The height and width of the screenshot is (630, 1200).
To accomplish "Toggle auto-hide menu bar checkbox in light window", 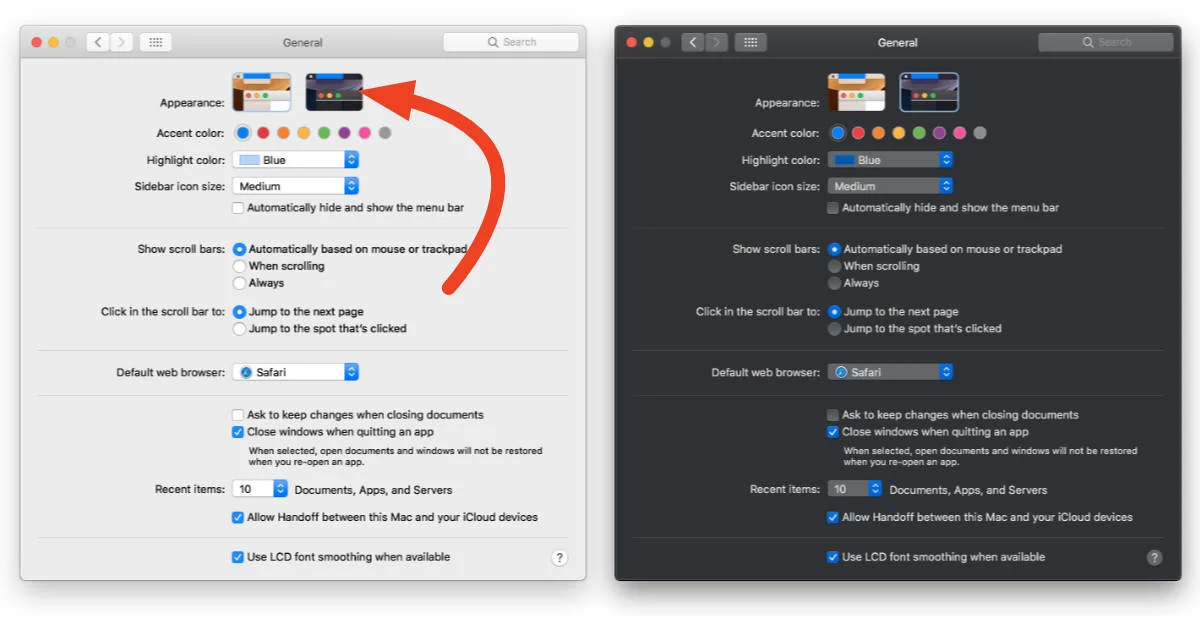I will (x=238, y=208).
